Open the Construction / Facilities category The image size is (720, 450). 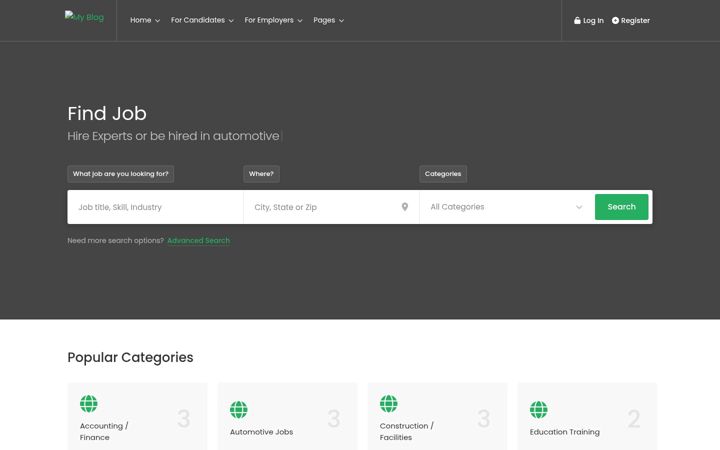click(x=438, y=416)
